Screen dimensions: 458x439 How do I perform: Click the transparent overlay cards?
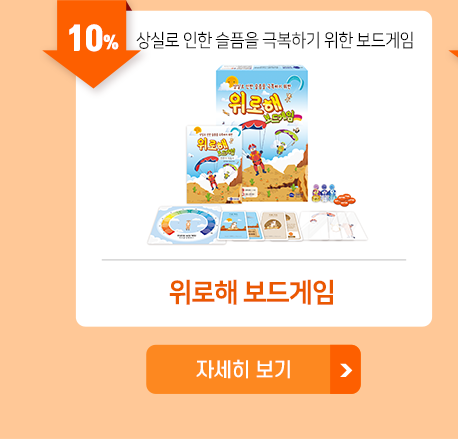click(333, 226)
